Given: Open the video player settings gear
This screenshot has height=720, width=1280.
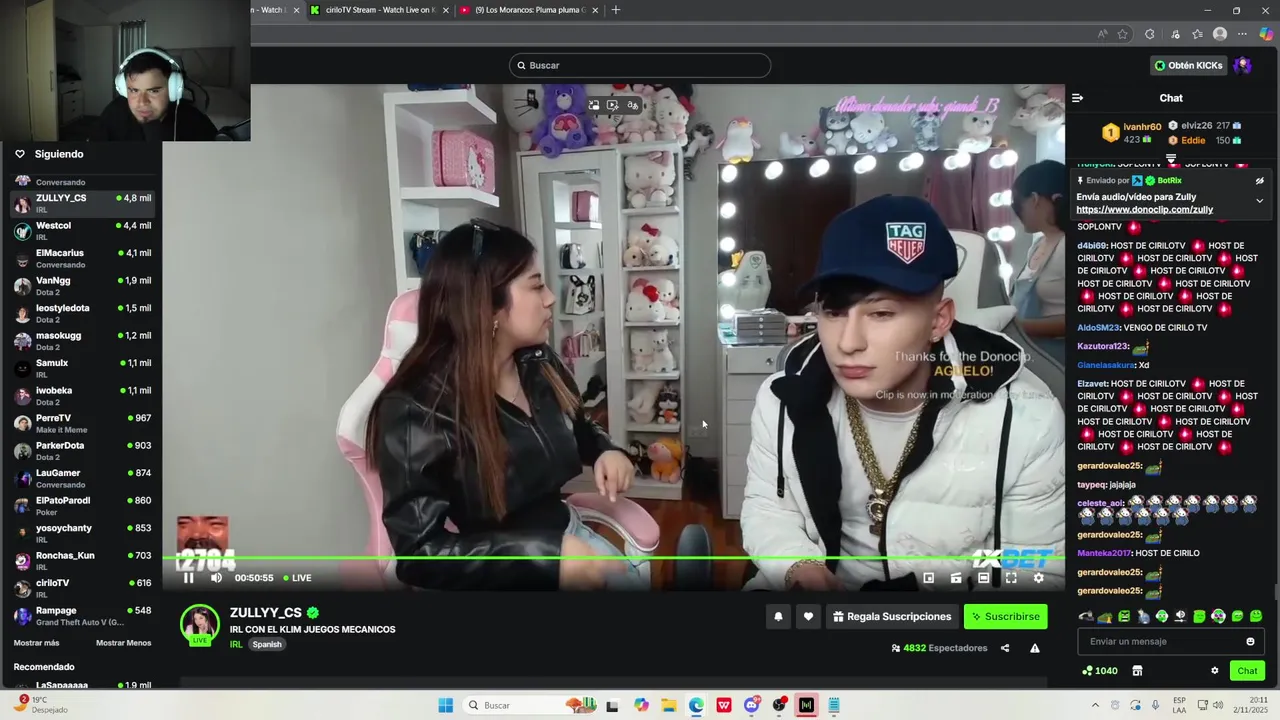Looking at the screenshot, I should [1038, 578].
